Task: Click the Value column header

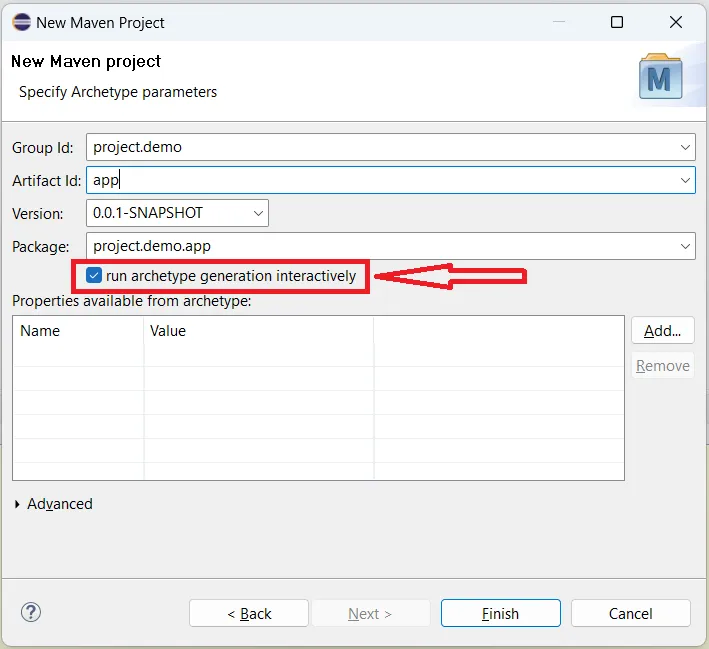Action: coord(259,331)
